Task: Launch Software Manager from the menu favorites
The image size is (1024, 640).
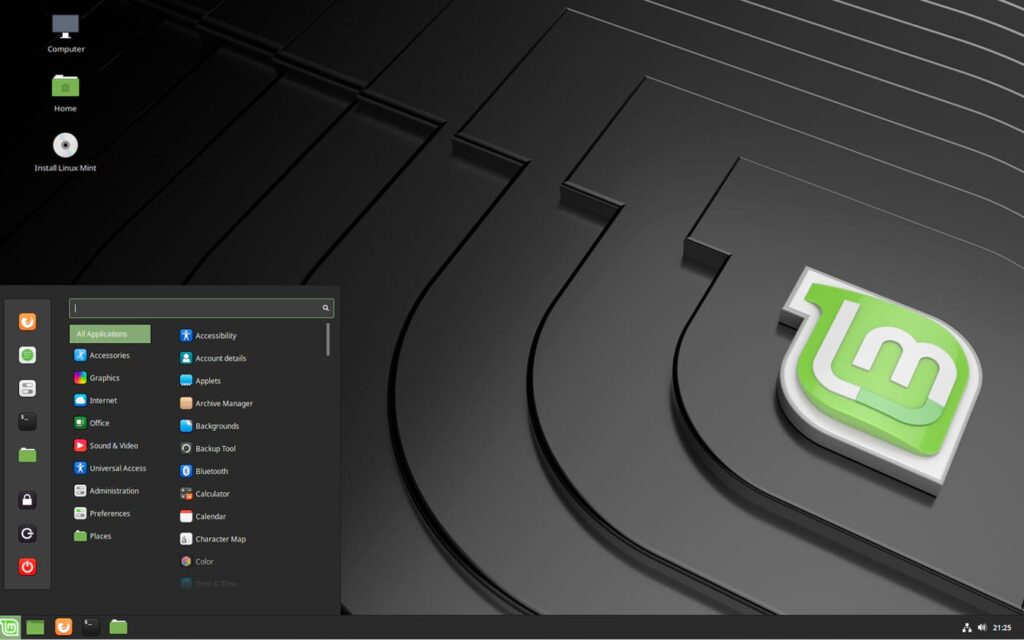Action: click(x=27, y=355)
